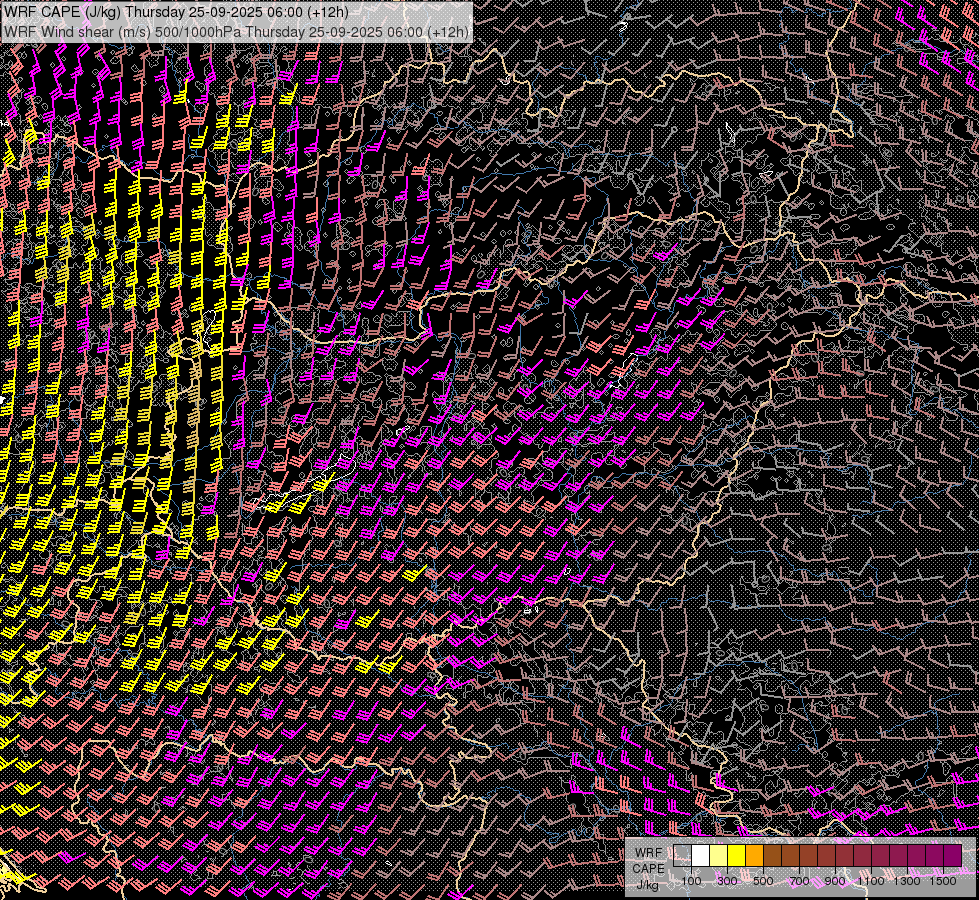Click the WRF Wind shear title line
This screenshot has width=979, height=900.
[236, 31]
